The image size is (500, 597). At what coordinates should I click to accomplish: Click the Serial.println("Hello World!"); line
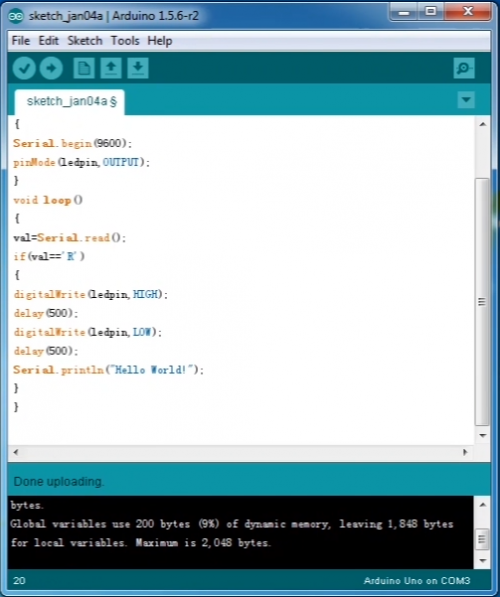tap(109, 370)
